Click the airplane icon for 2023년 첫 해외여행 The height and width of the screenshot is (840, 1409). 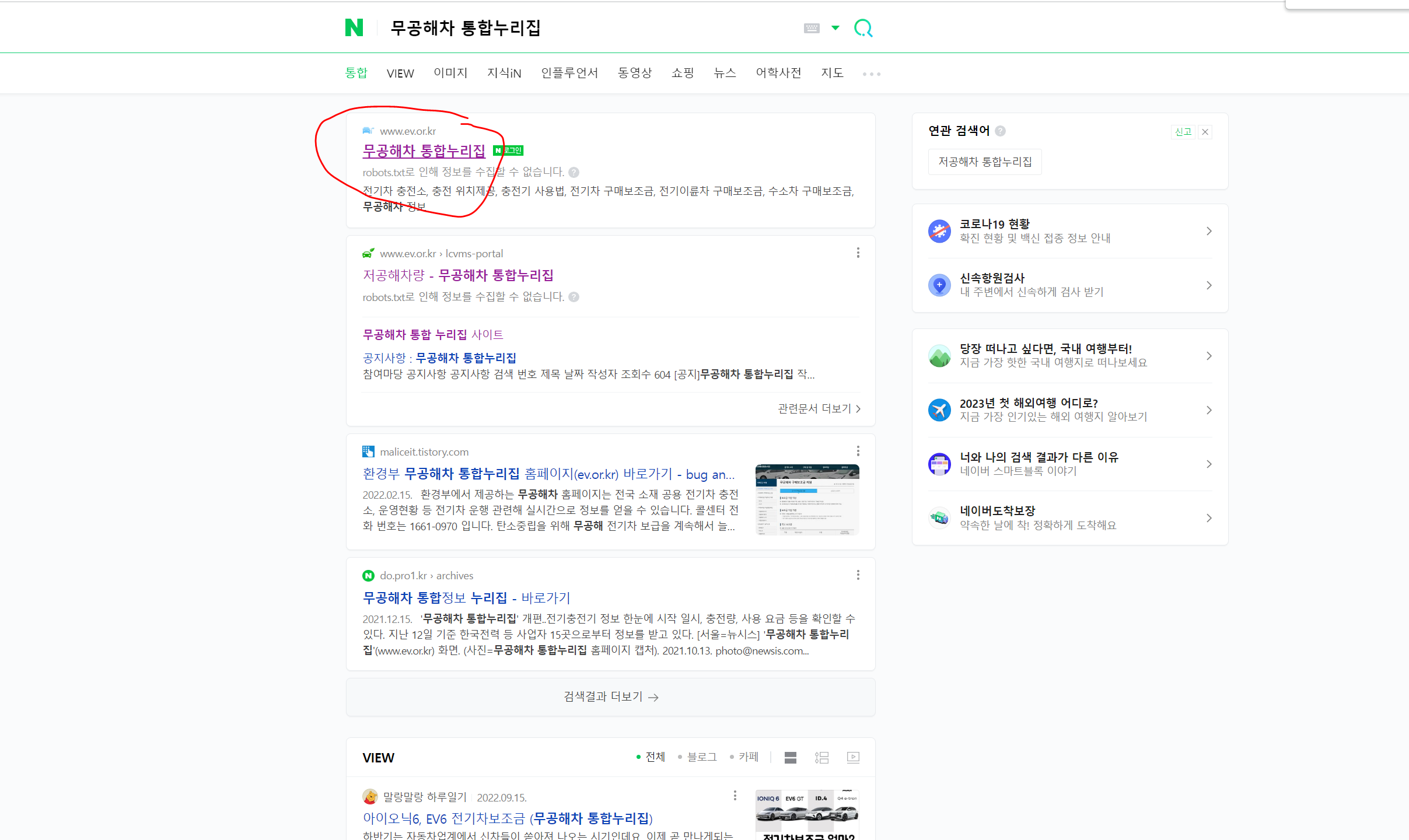[x=939, y=410]
